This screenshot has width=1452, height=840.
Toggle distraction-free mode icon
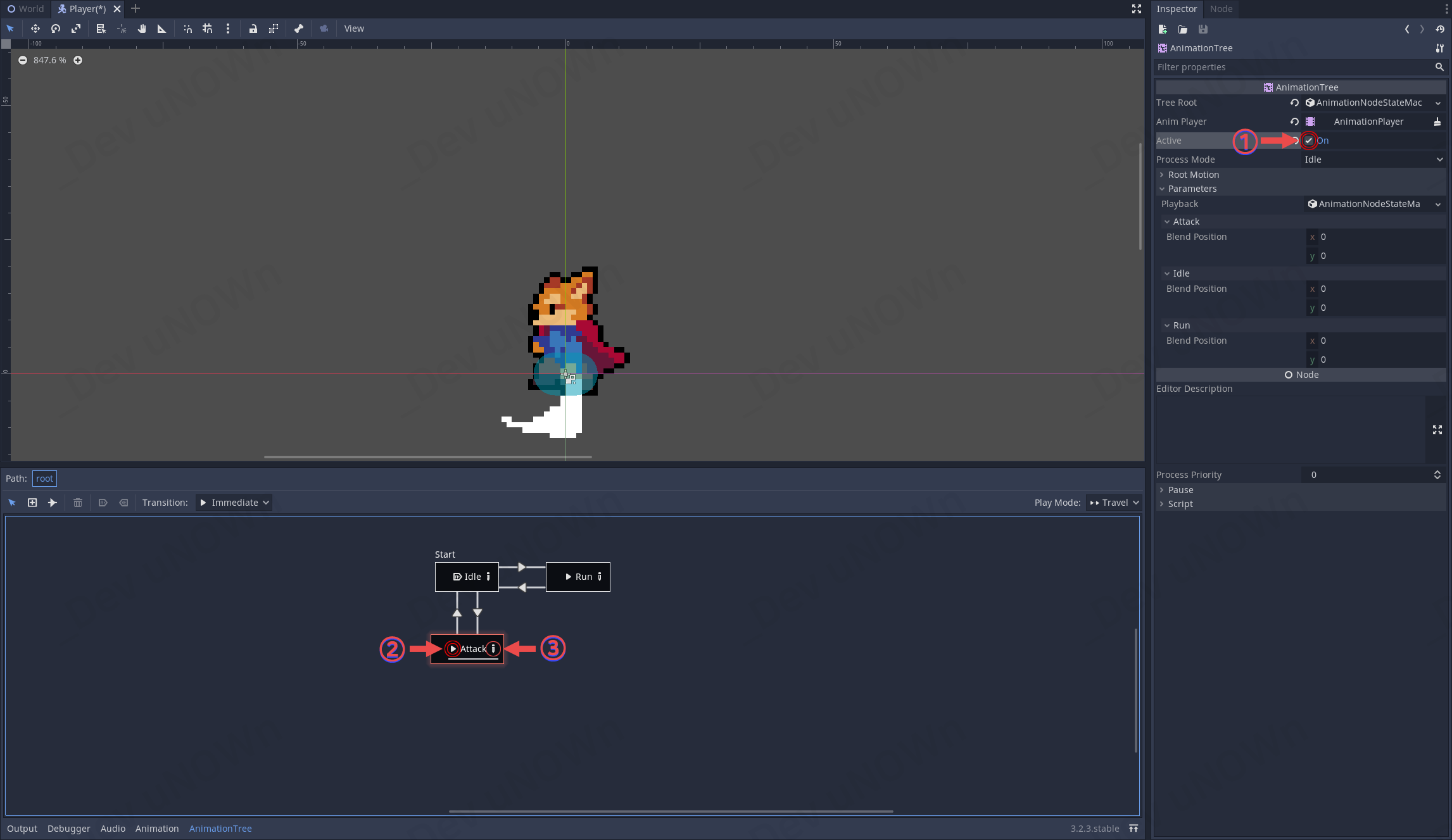click(x=1137, y=9)
